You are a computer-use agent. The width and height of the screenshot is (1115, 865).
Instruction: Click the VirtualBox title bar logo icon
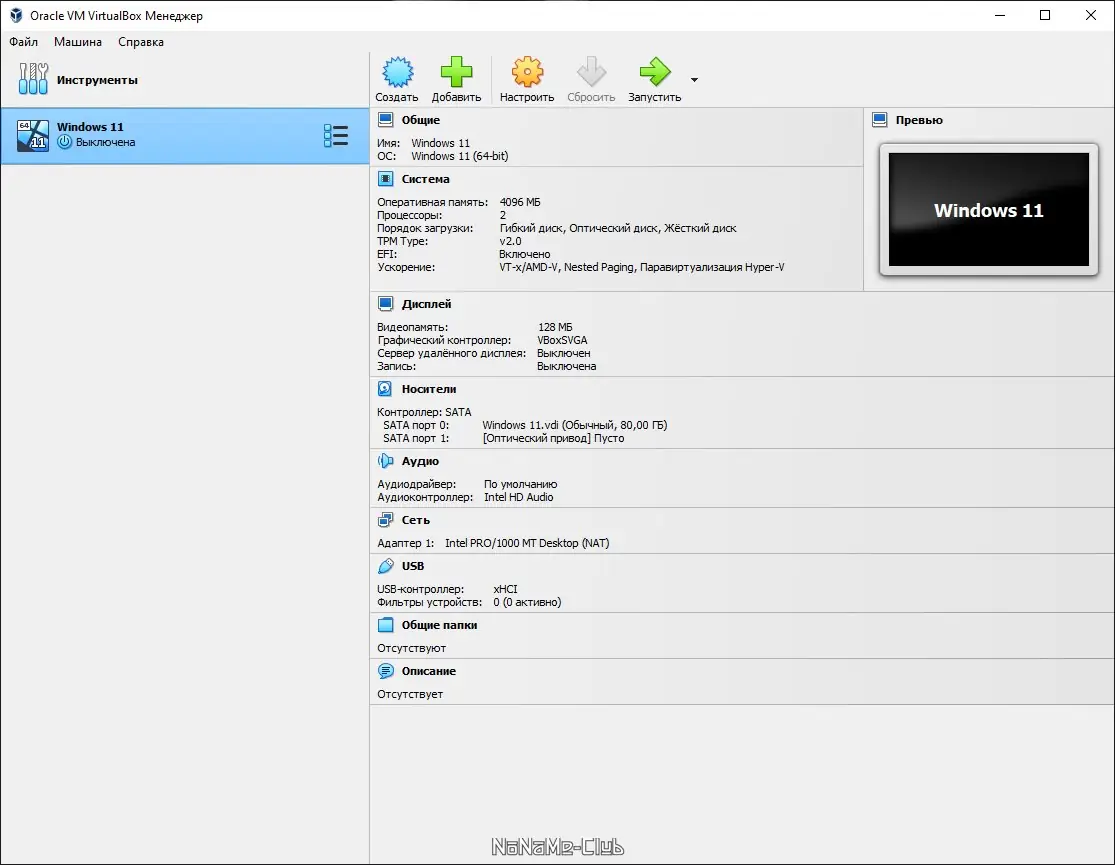click(x=16, y=15)
